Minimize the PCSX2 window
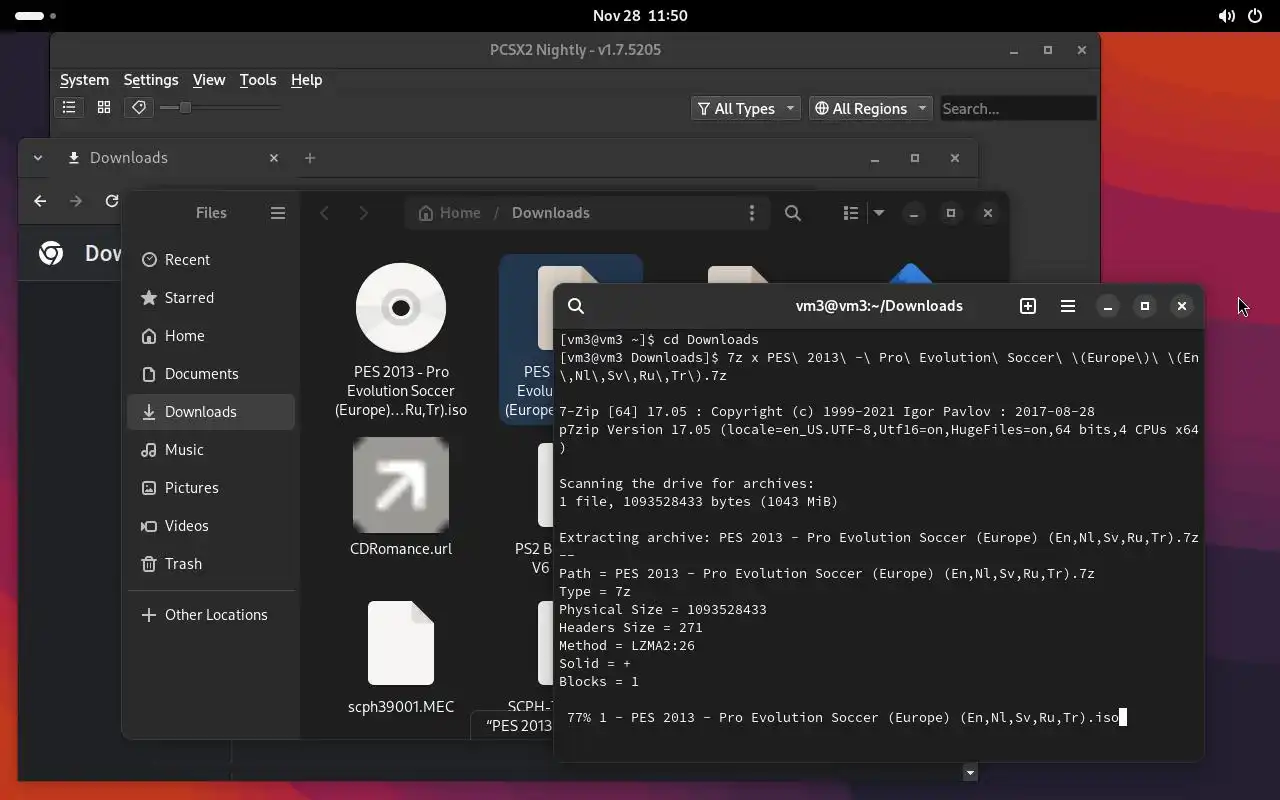Screen dimensions: 1280x800 [1014, 50]
